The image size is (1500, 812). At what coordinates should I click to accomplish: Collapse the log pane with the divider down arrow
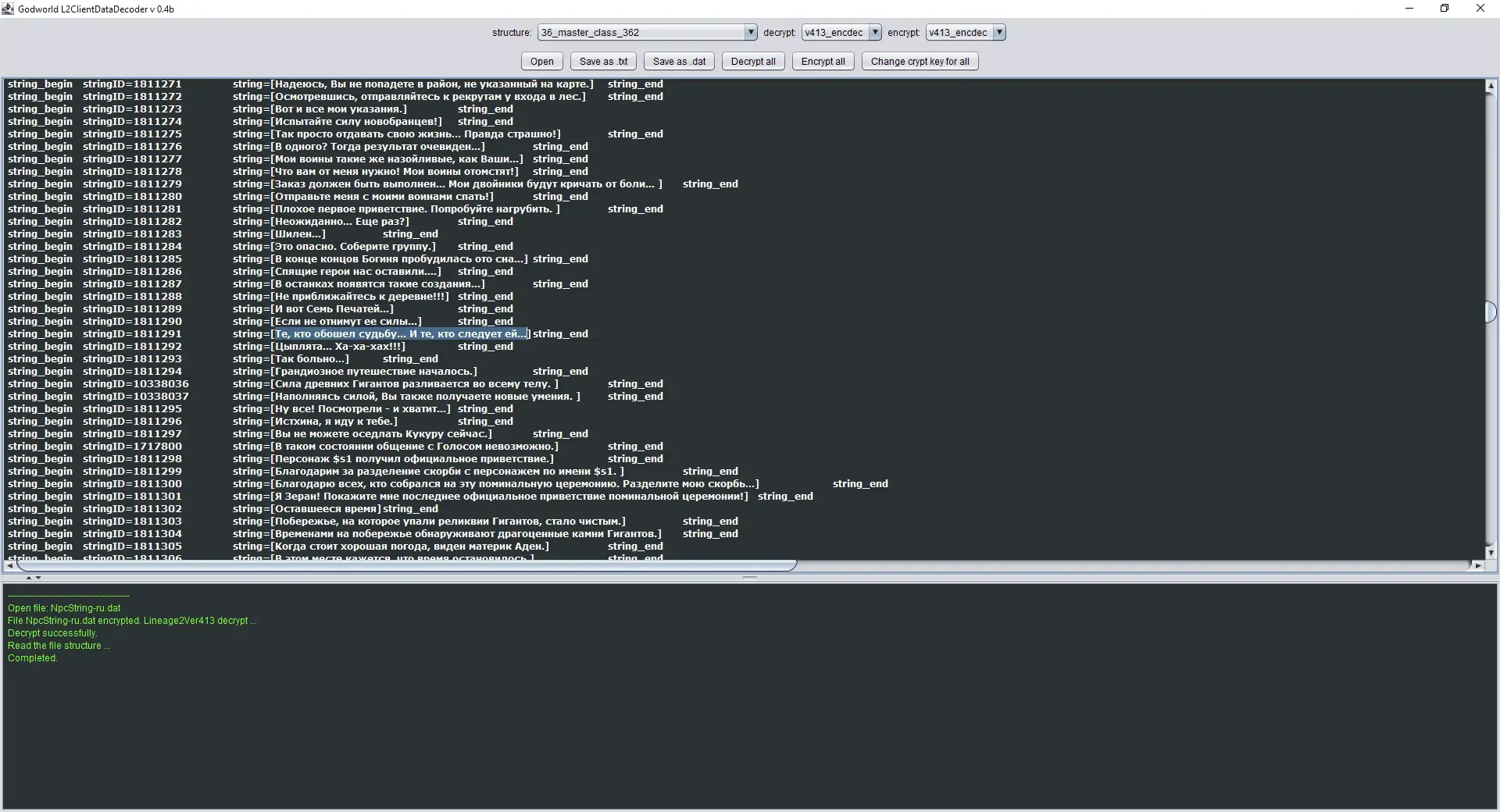click(x=38, y=578)
